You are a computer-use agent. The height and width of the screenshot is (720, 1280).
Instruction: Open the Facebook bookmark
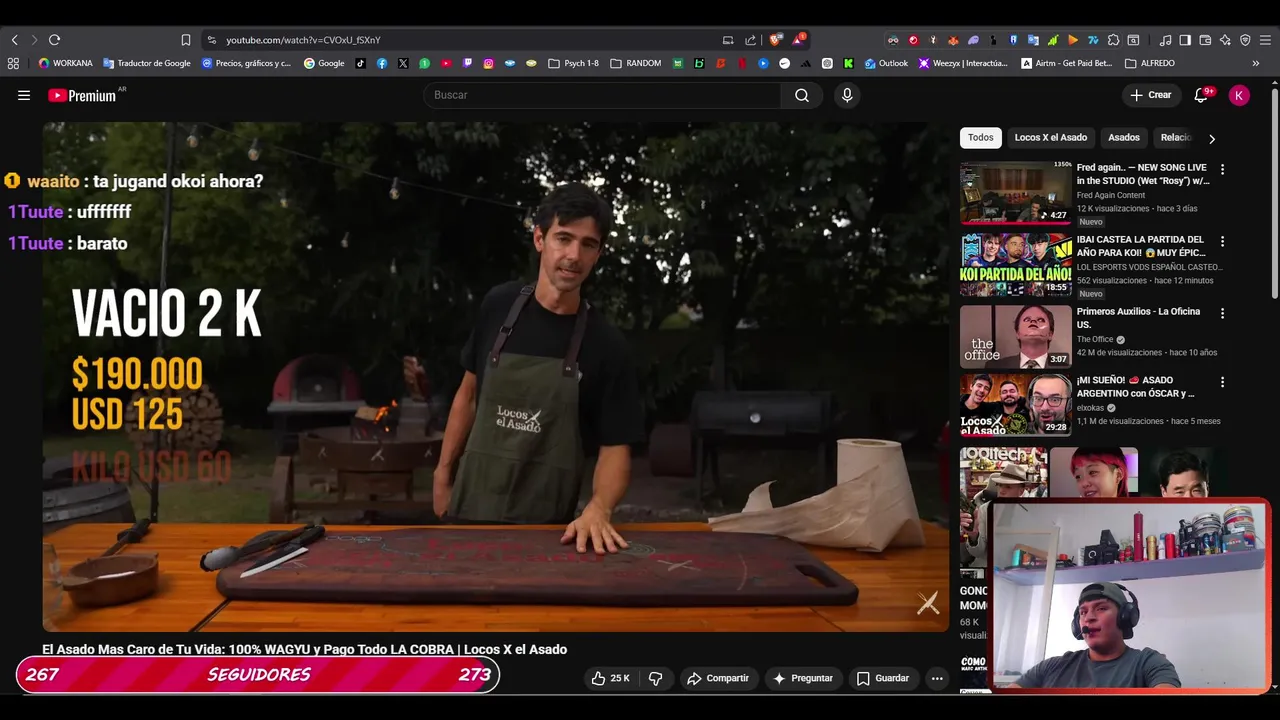click(382, 63)
